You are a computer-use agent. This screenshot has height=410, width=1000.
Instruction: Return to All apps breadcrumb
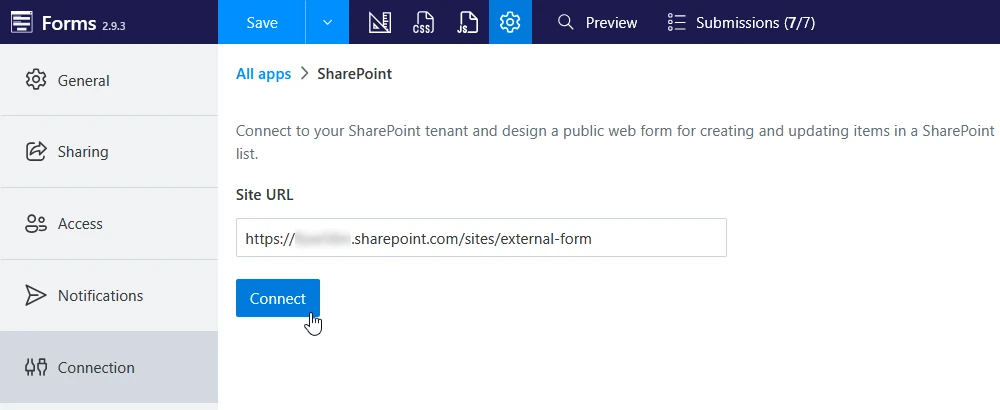pos(263,74)
